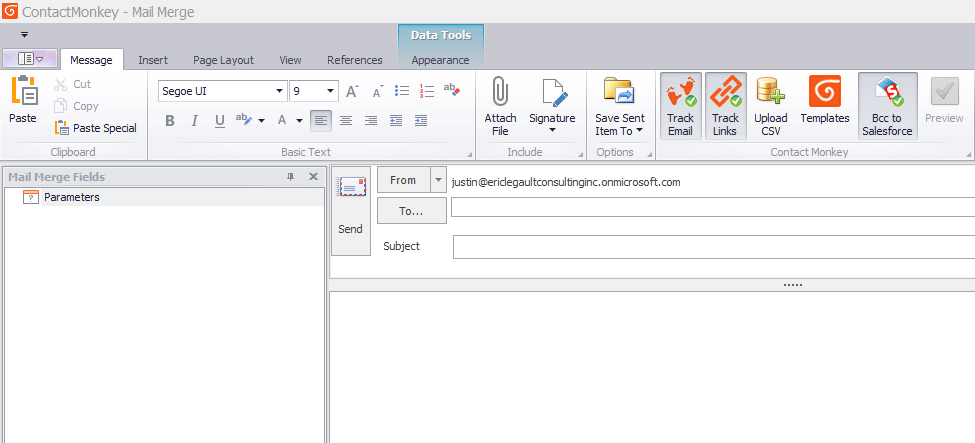Decrease paragraph indent
Viewport: 975px width, 443px height.
395,121
